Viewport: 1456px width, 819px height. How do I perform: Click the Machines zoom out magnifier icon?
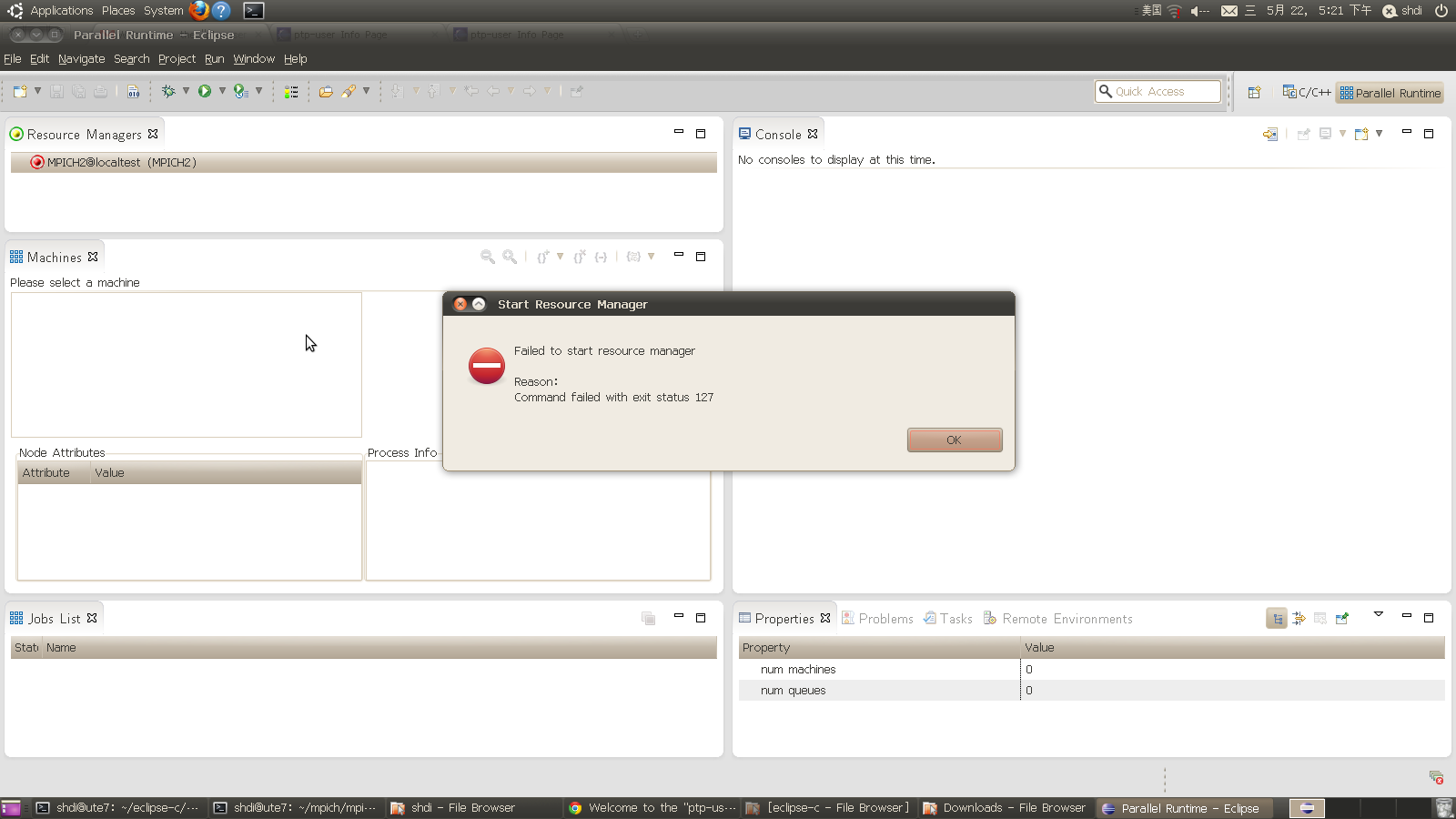tap(488, 258)
